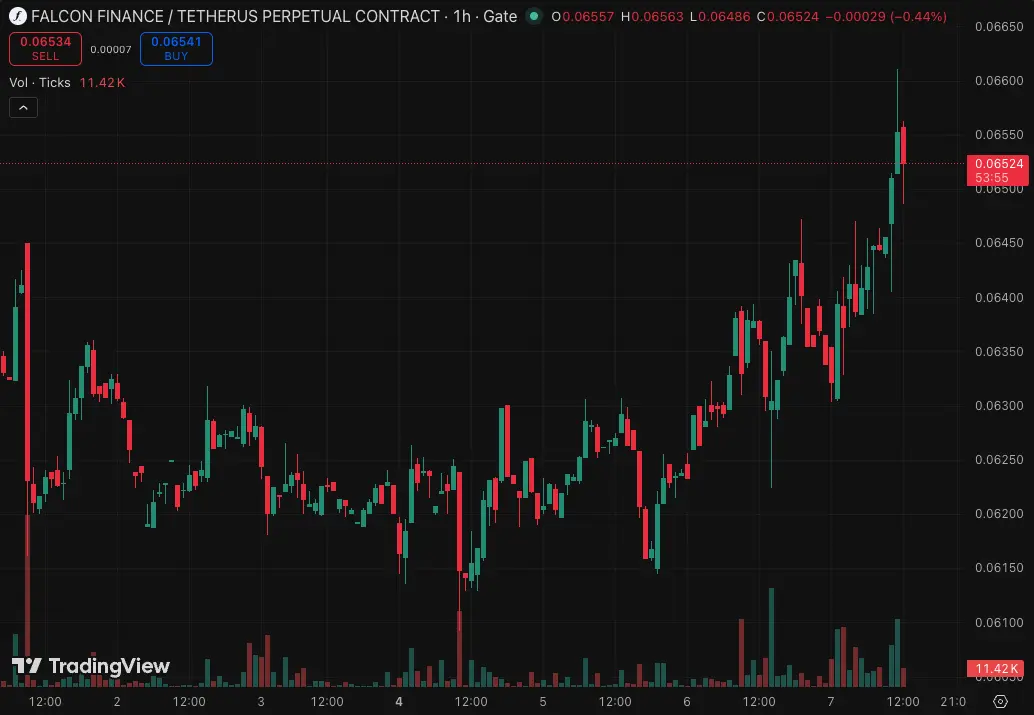Click the 1h interval in the chart title
This screenshot has height=715, width=1034.
462,16
